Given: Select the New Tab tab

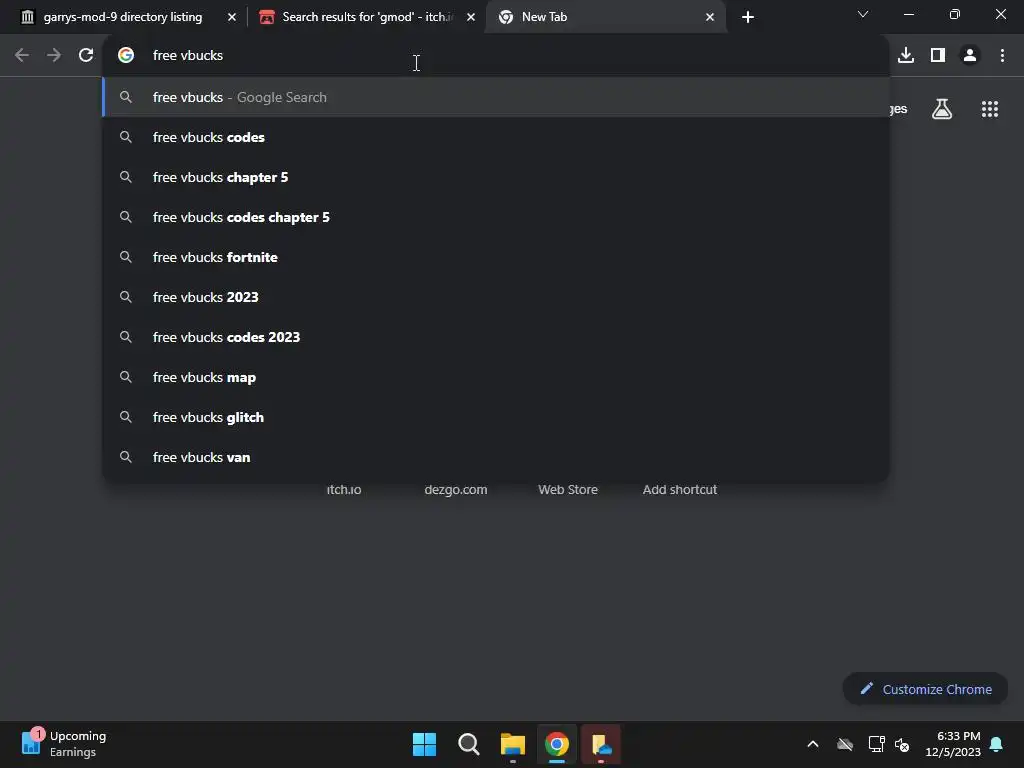Looking at the screenshot, I should pos(605,17).
